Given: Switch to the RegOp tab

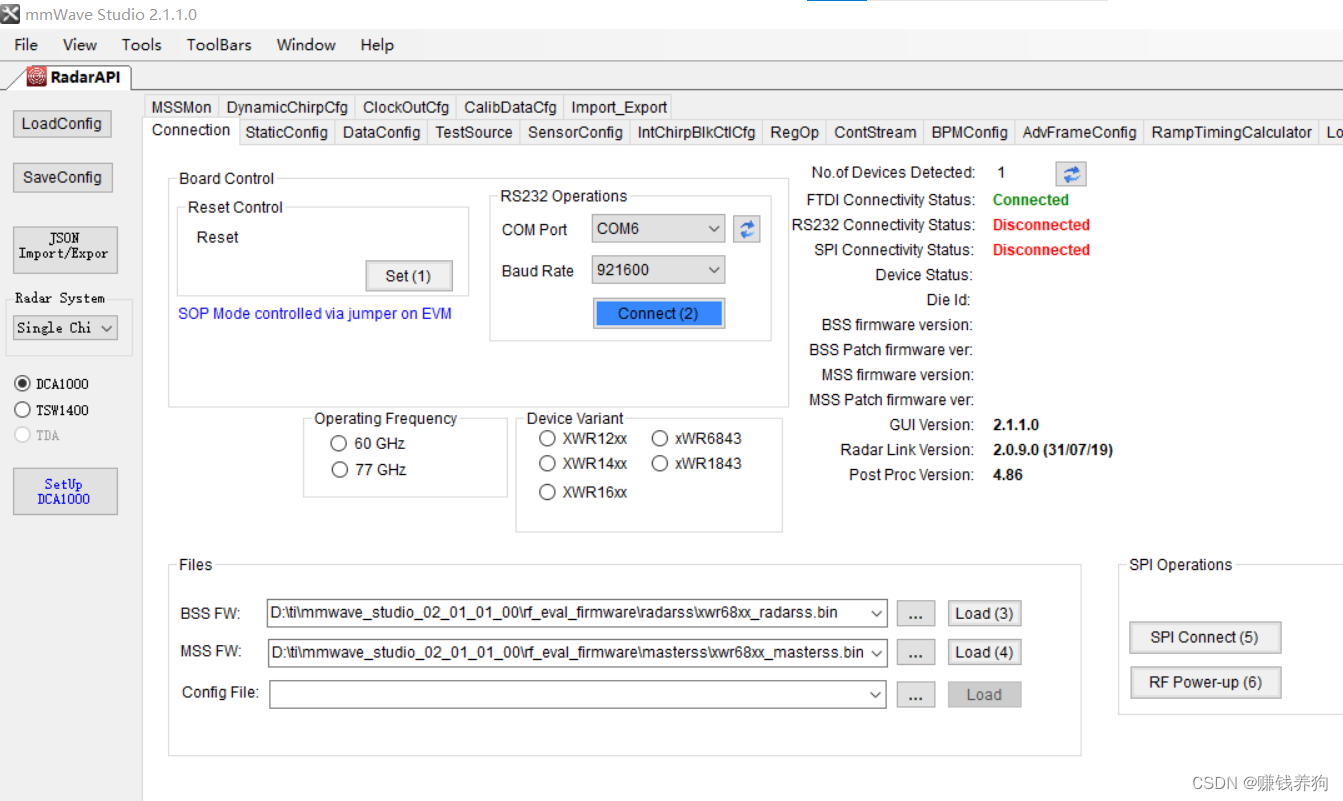Looking at the screenshot, I should pyautogui.click(x=794, y=132).
